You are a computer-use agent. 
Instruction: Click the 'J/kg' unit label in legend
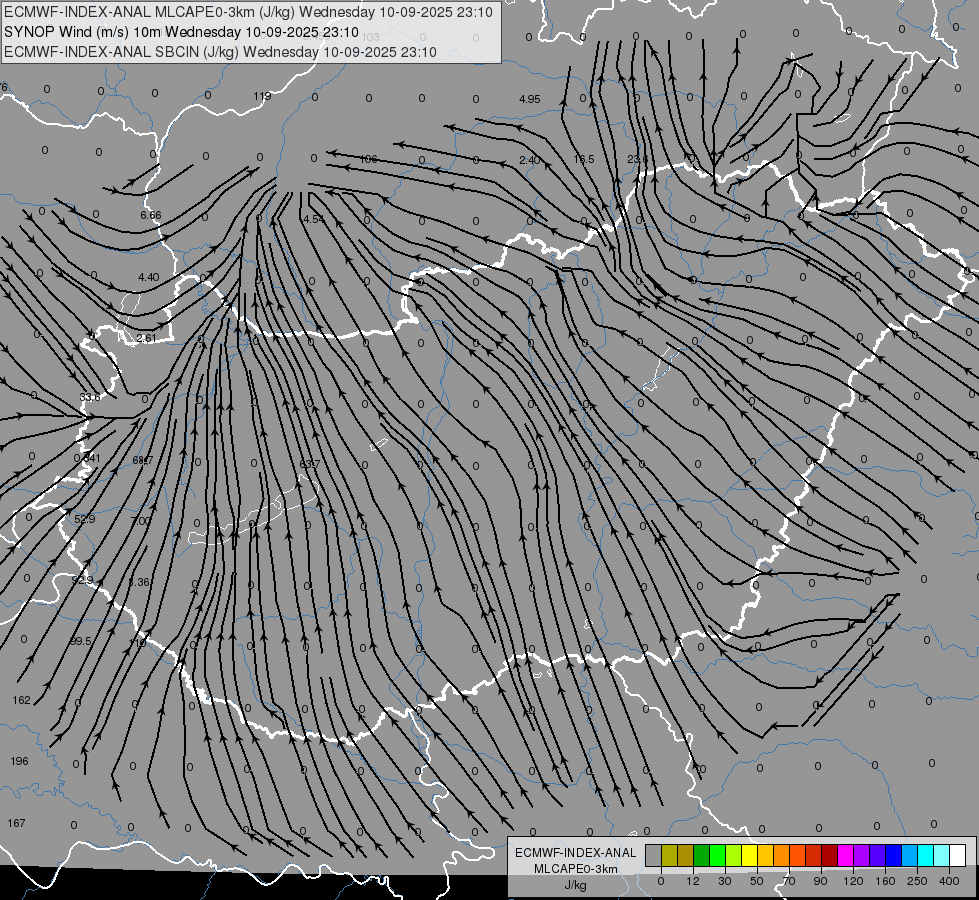coord(576,885)
